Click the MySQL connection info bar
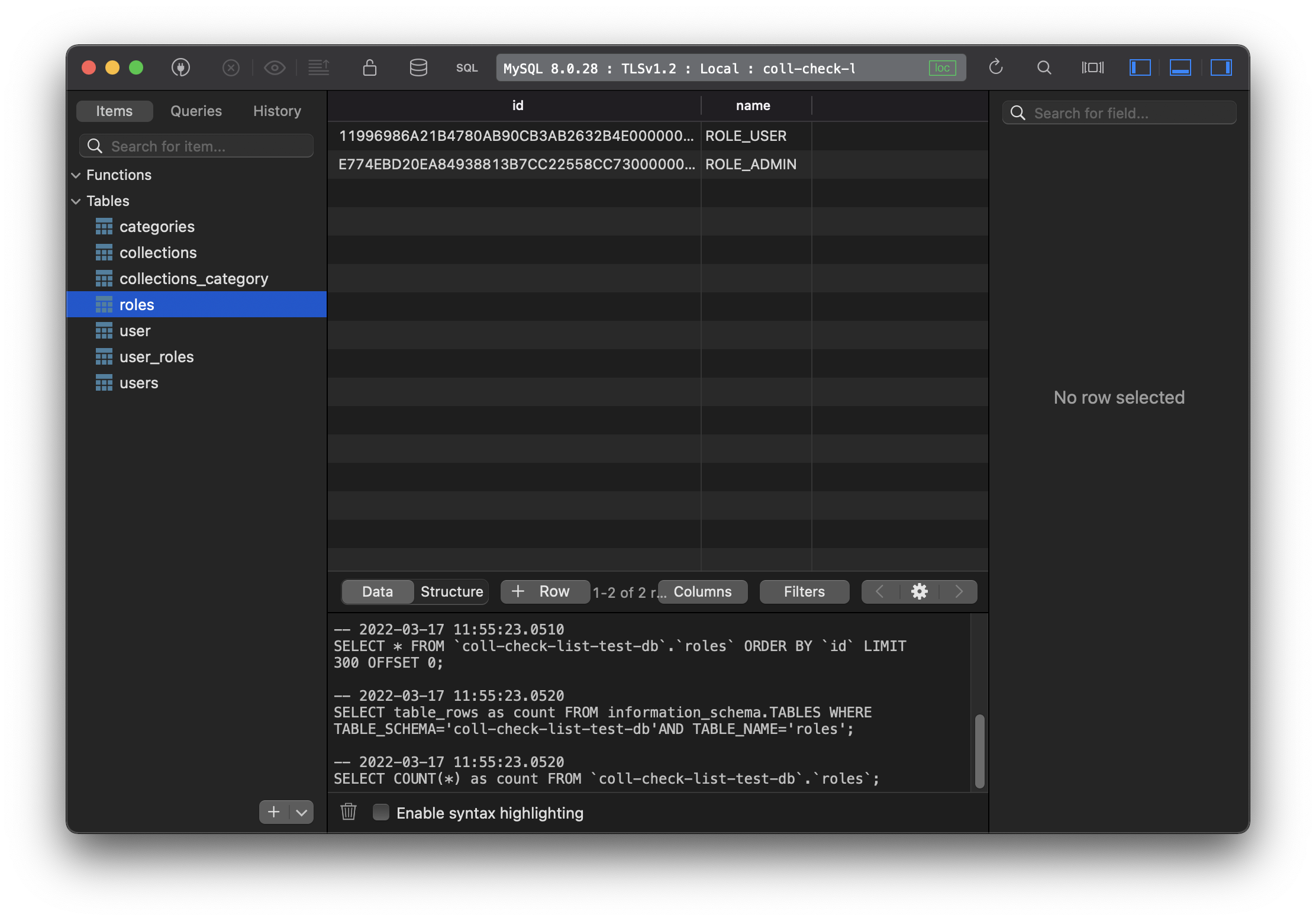This screenshot has height=921, width=1316. pos(731,68)
